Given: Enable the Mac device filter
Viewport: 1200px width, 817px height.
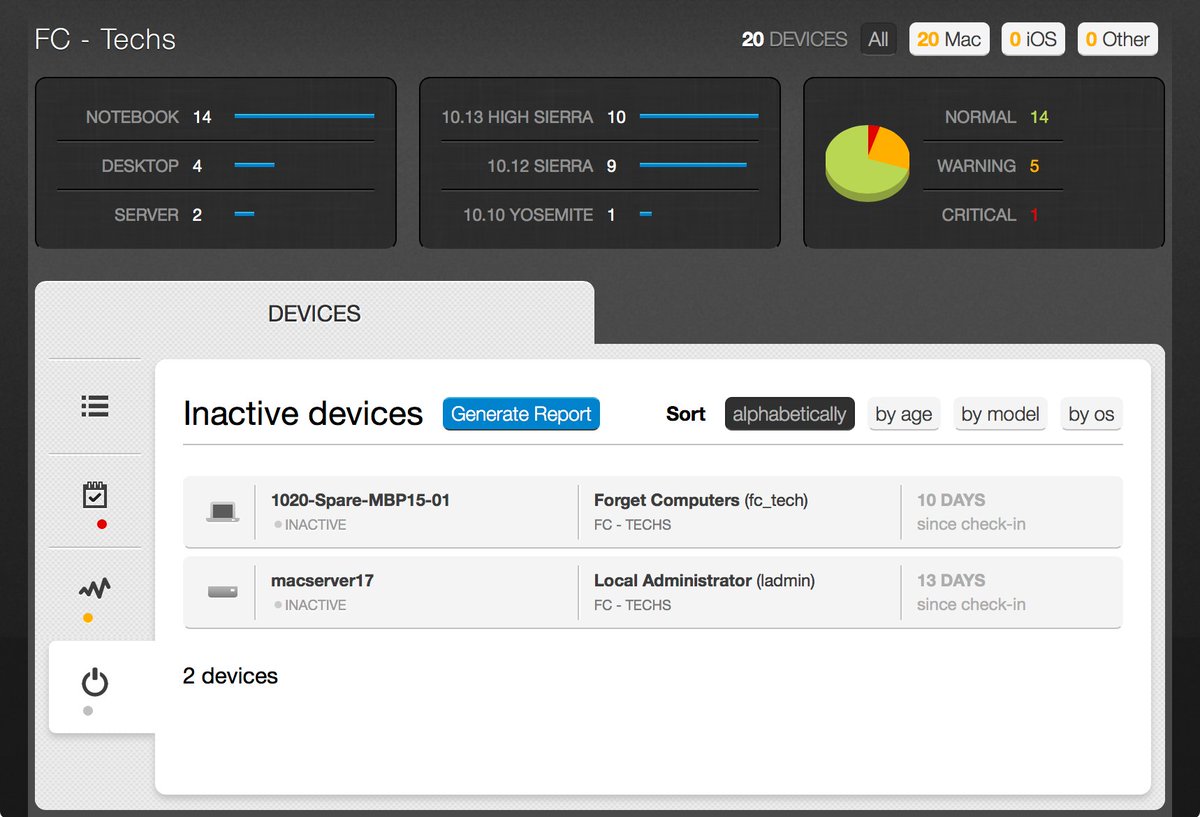Looking at the screenshot, I should click(948, 39).
